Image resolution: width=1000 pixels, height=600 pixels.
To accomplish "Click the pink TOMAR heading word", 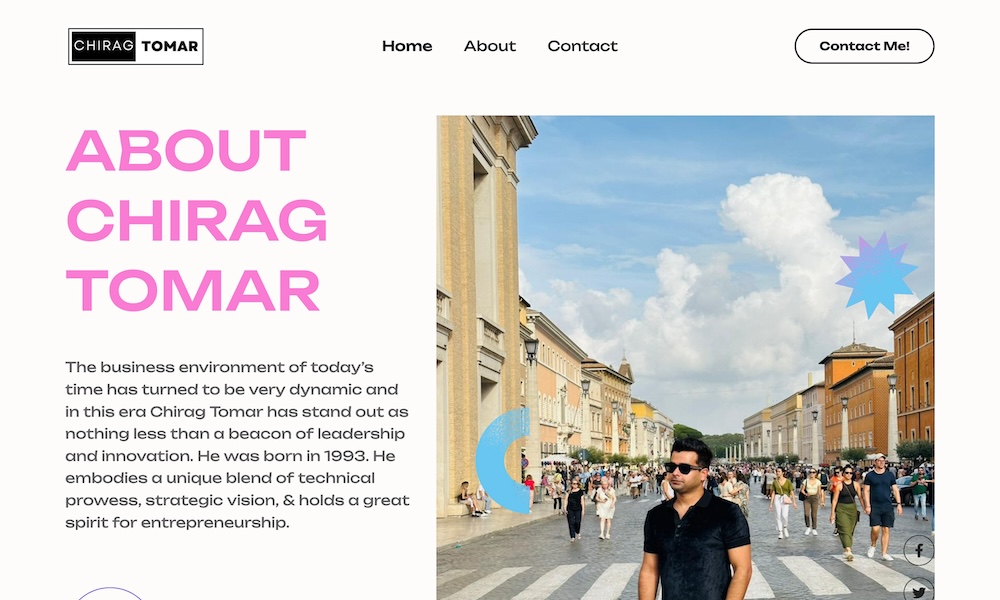I will click(193, 290).
